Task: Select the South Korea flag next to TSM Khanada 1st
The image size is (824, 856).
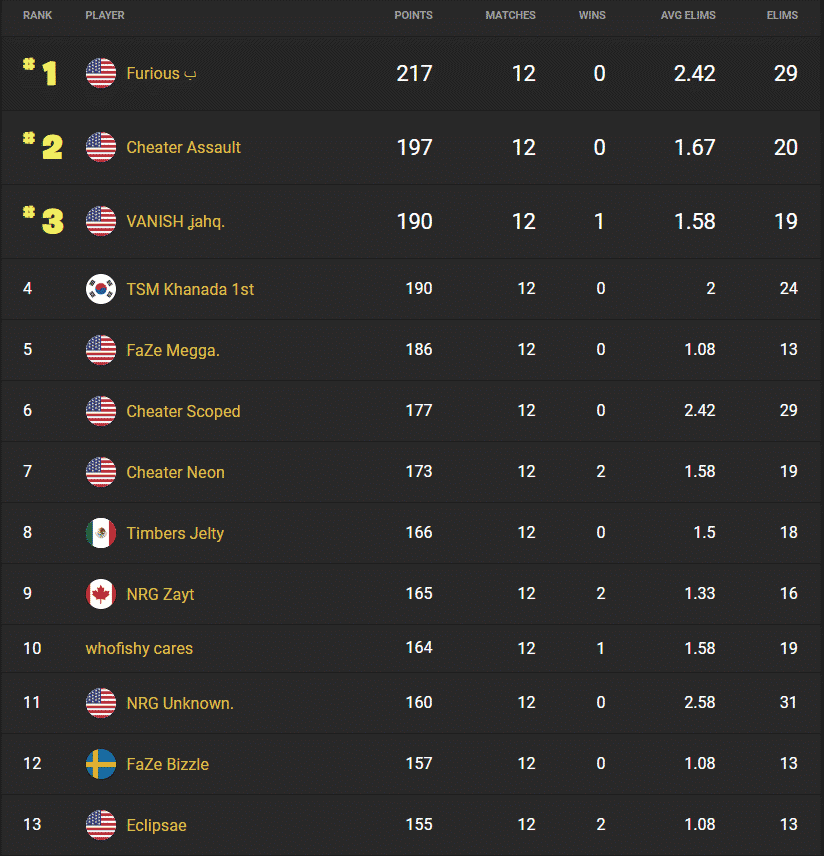Action: coord(100,288)
